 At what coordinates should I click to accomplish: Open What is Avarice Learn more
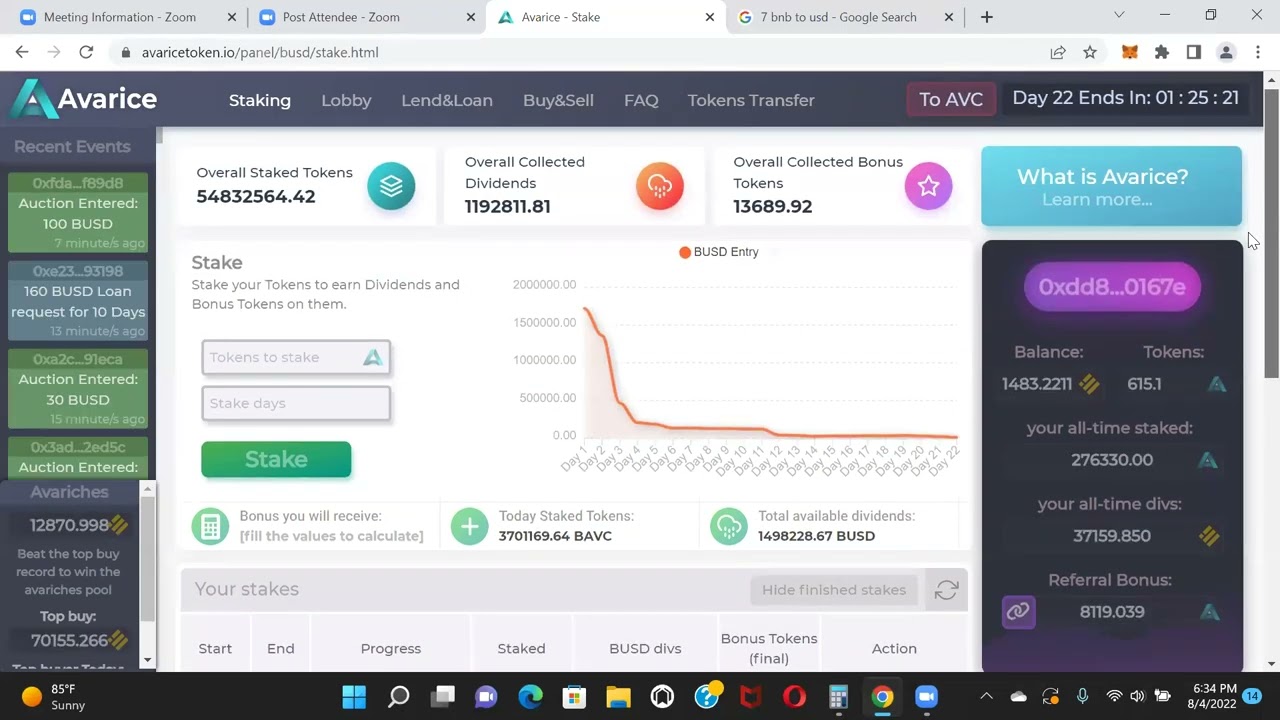[x=1111, y=186]
